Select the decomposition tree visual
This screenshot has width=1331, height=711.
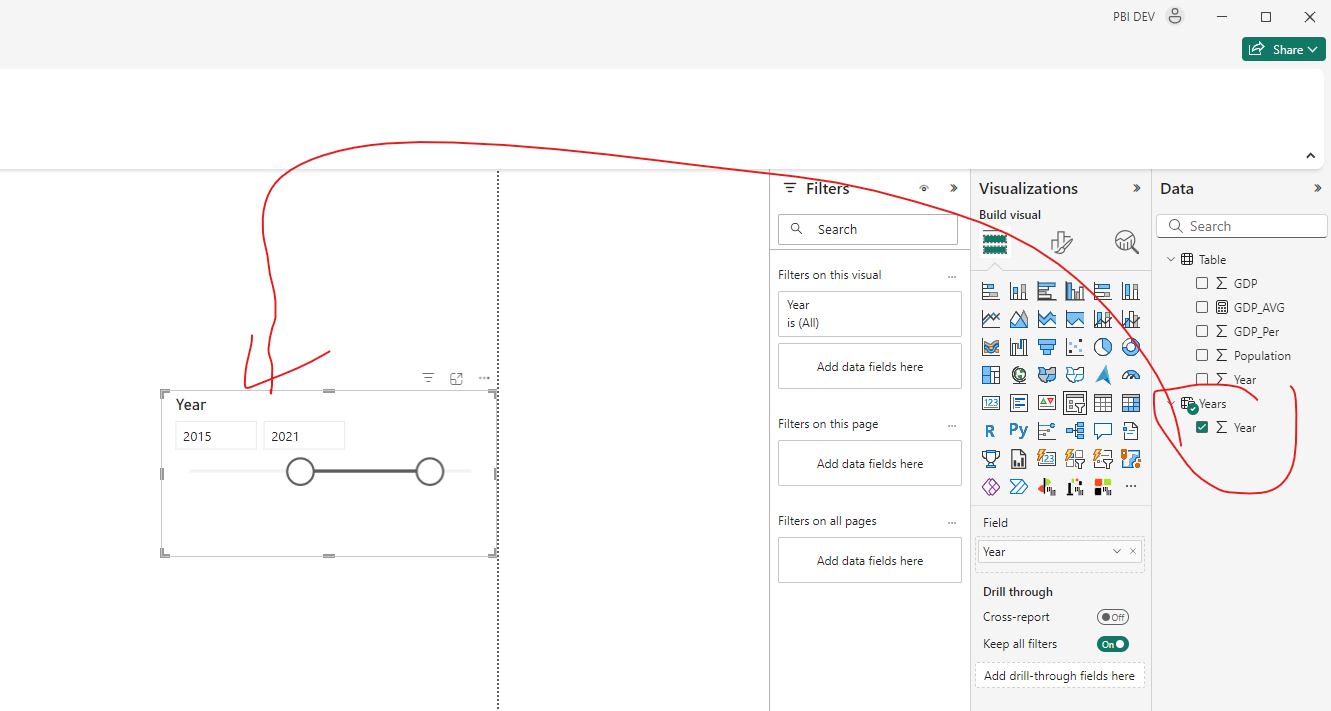click(1075, 431)
